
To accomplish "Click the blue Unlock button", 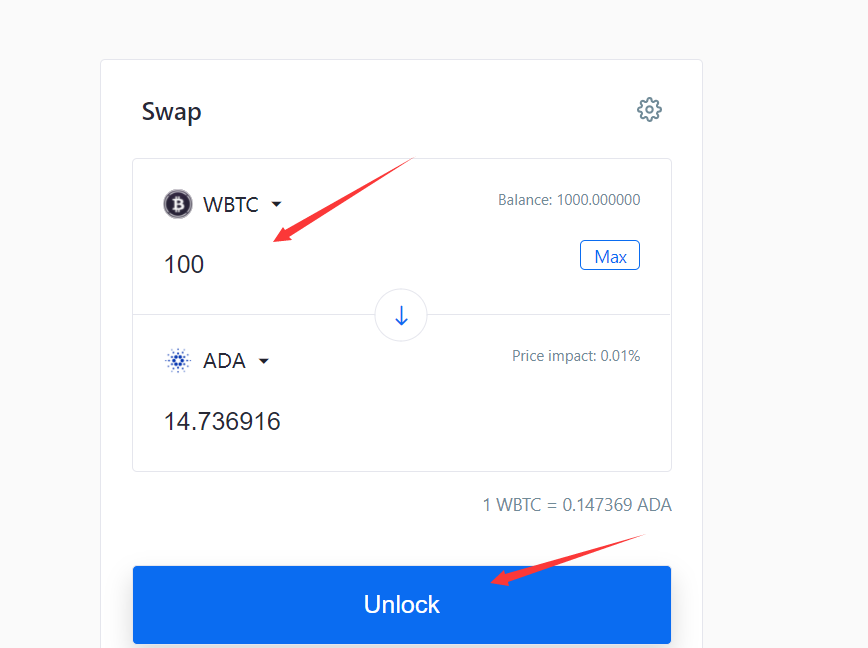I will point(402,604).
